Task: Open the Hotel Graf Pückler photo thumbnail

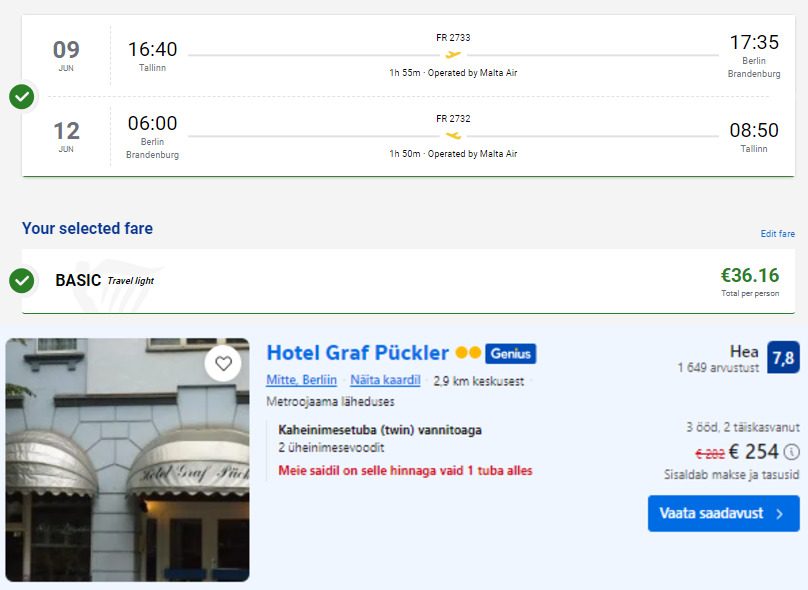Action: click(127, 460)
